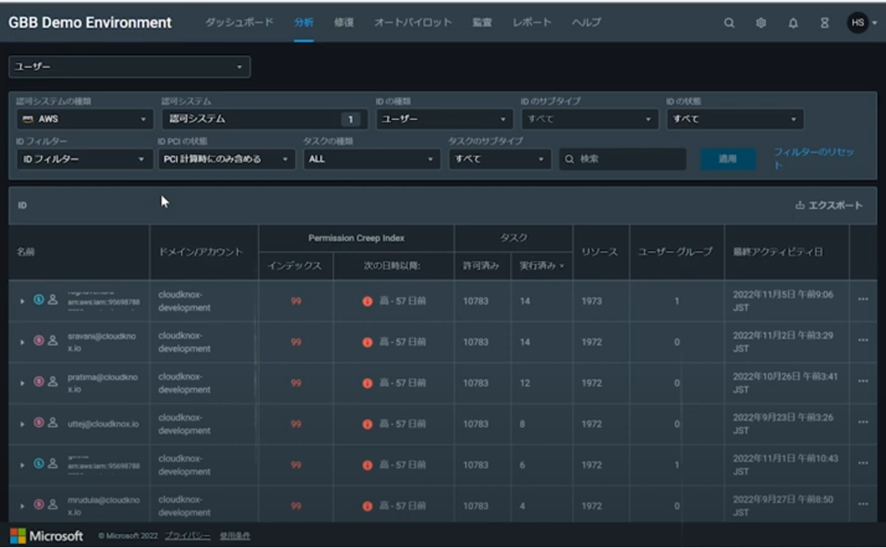This screenshot has width=886, height=548.
Task: Open the ellipsis menu for uttej@cloudknox.io
Action: 863,423
